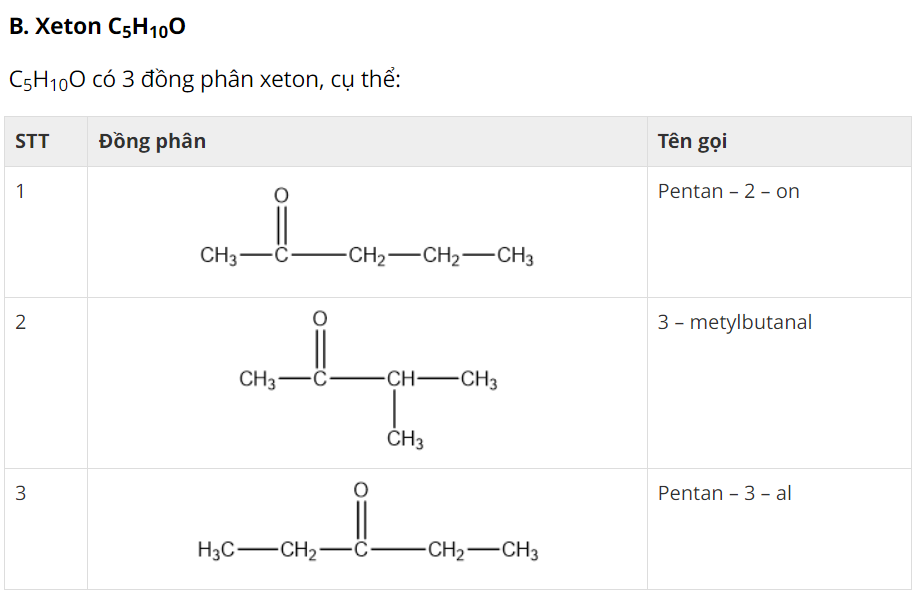Click the CH group in the second structure
This screenshot has height=591, width=914.
click(x=400, y=380)
